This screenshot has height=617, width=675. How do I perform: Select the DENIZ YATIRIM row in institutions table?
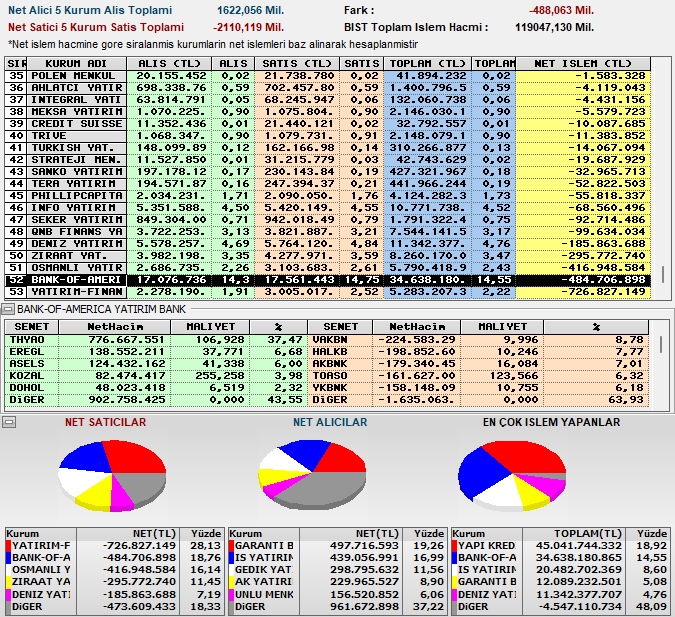(x=328, y=244)
